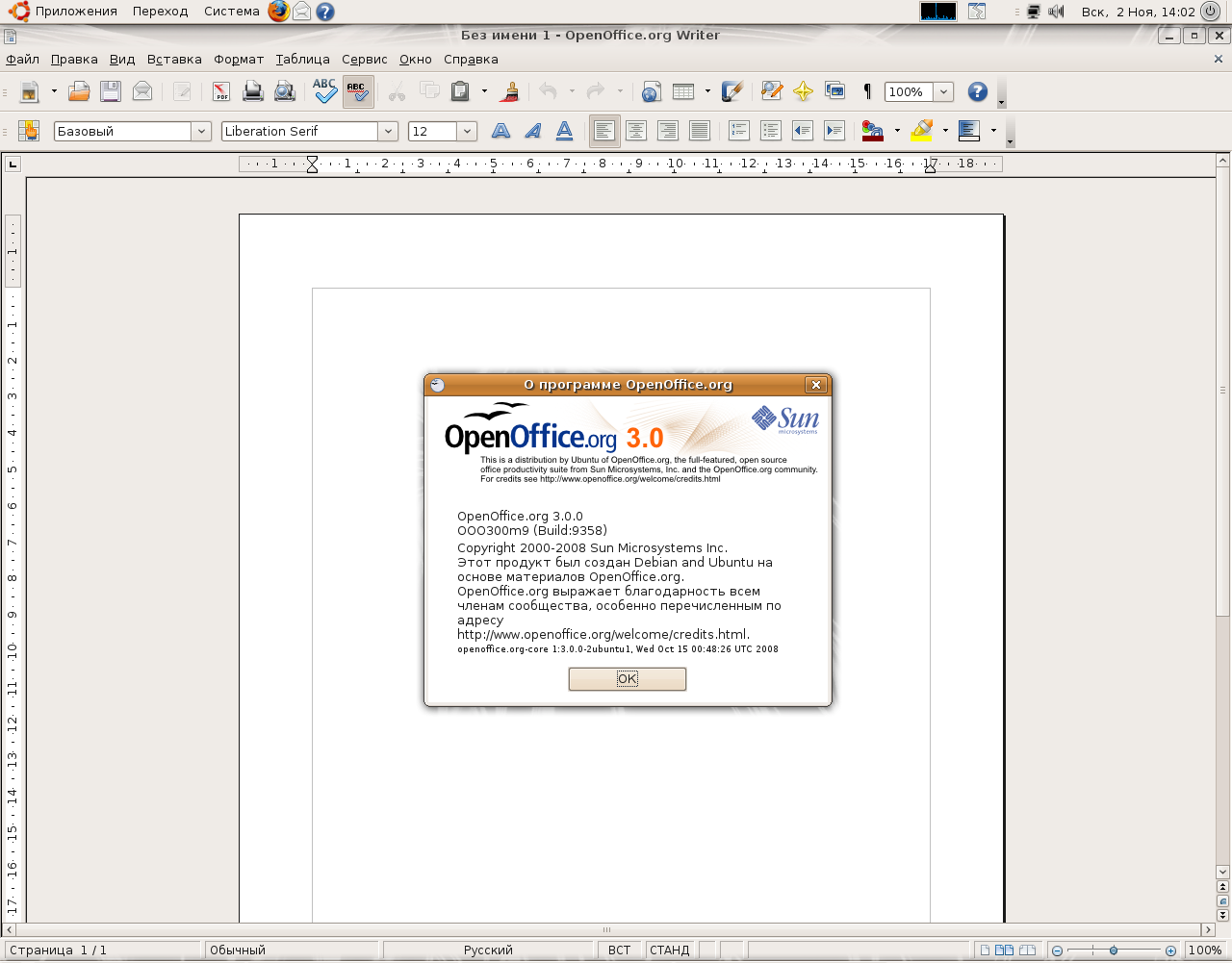Screen dimensions: 1232x963
Task: Run the Spelling and Grammar check icon
Action: click(x=324, y=91)
